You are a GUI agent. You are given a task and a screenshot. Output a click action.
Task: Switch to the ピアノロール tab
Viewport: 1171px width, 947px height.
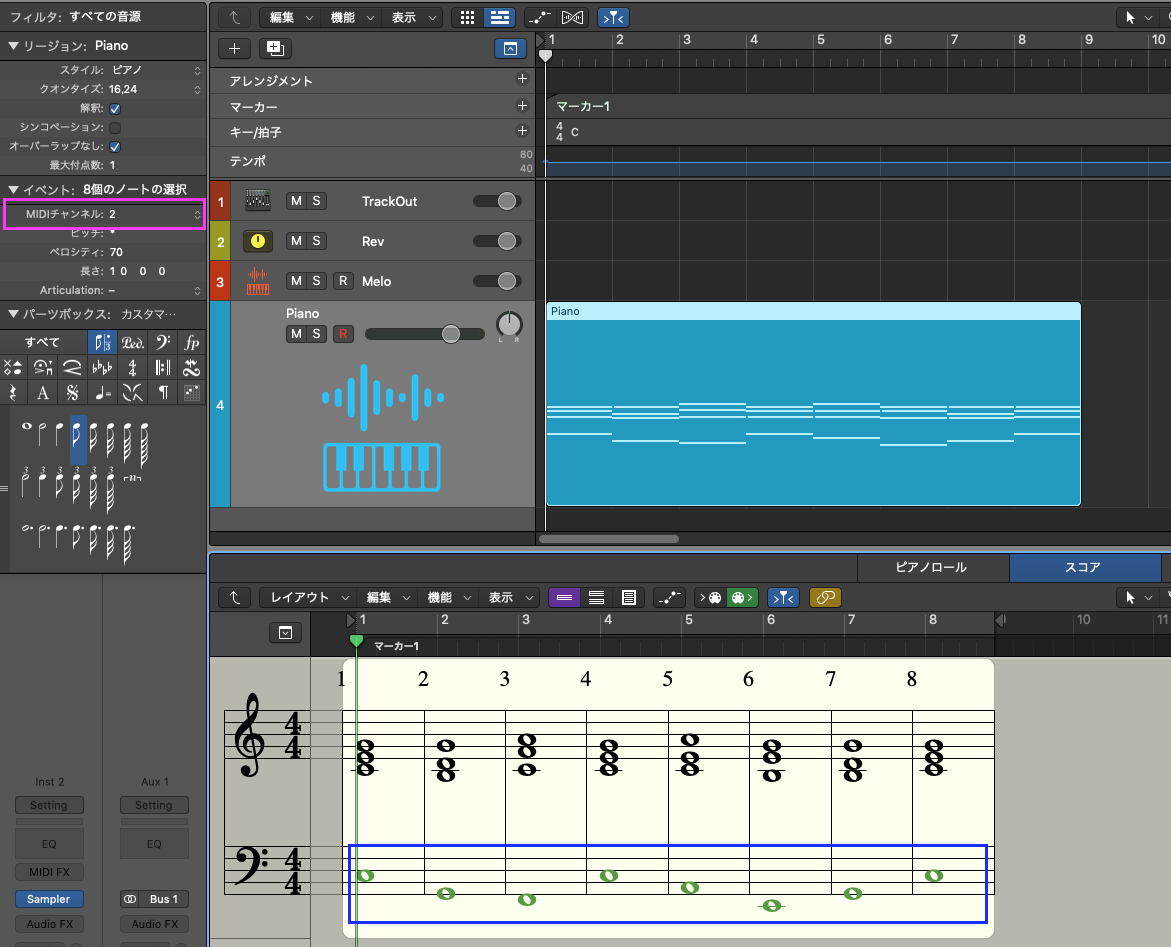[x=932, y=567]
